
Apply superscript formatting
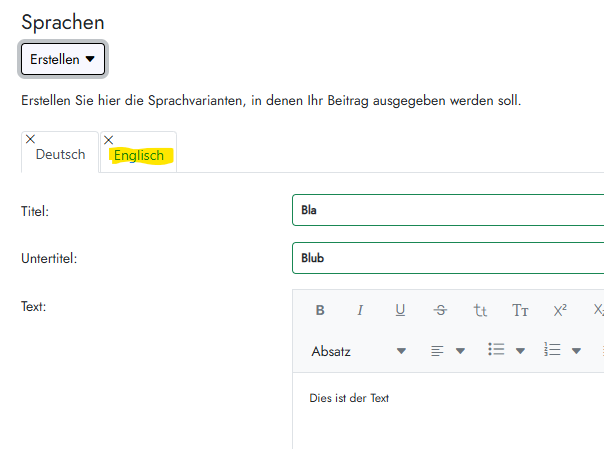pyautogui.click(x=560, y=310)
